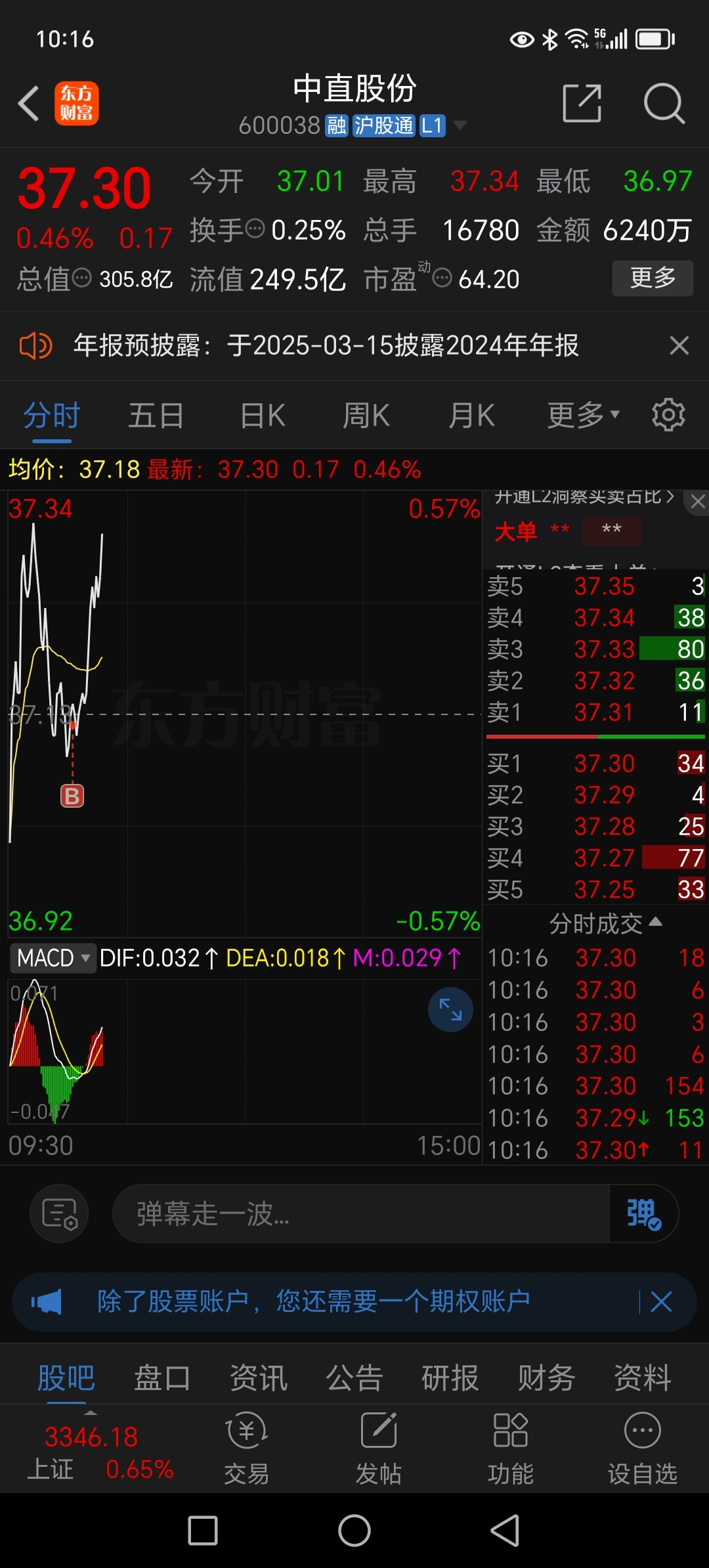Tap info icon next to 市盈

pyautogui.click(x=442, y=278)
